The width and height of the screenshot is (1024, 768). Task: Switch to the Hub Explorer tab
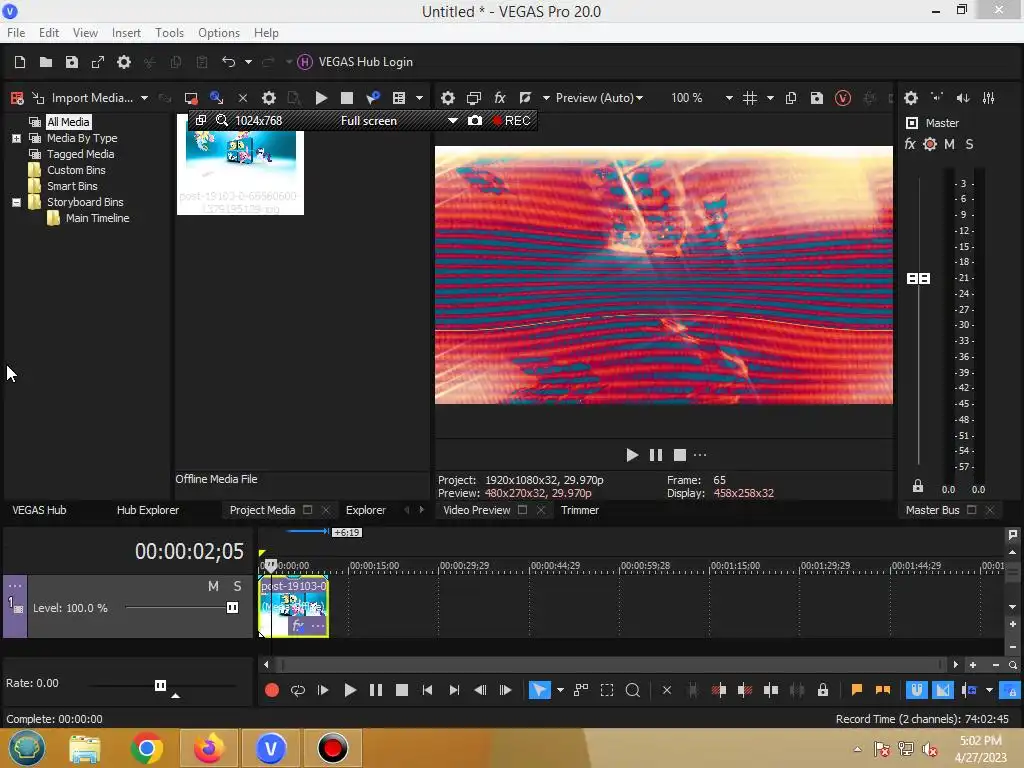tap(148, 510)
